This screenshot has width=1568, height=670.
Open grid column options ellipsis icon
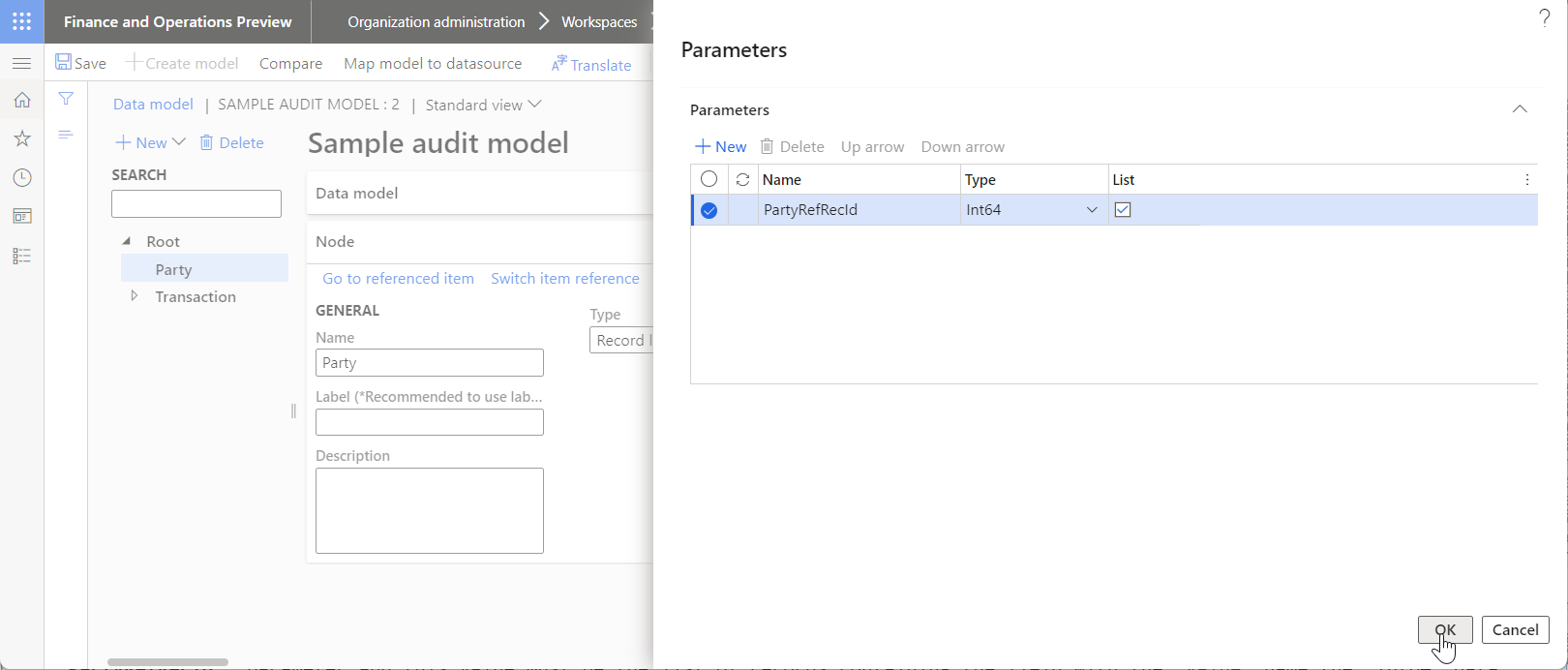tap(1527, 179)
